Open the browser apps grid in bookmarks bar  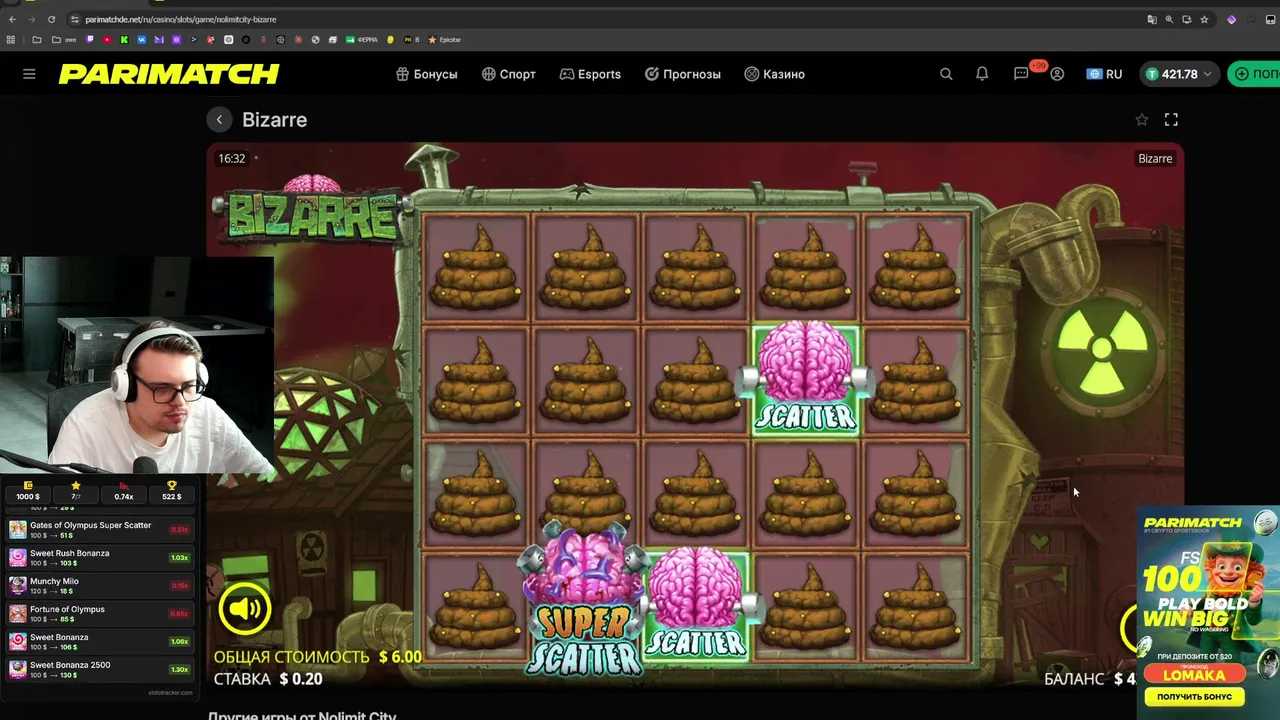(11, 40)
